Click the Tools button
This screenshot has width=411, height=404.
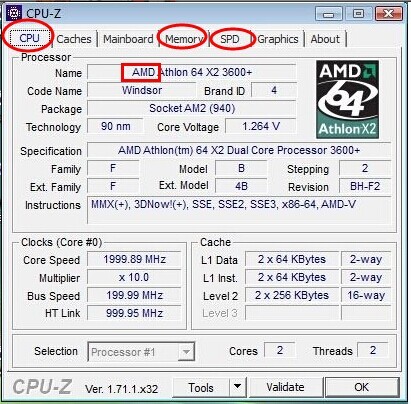(201, 387)
